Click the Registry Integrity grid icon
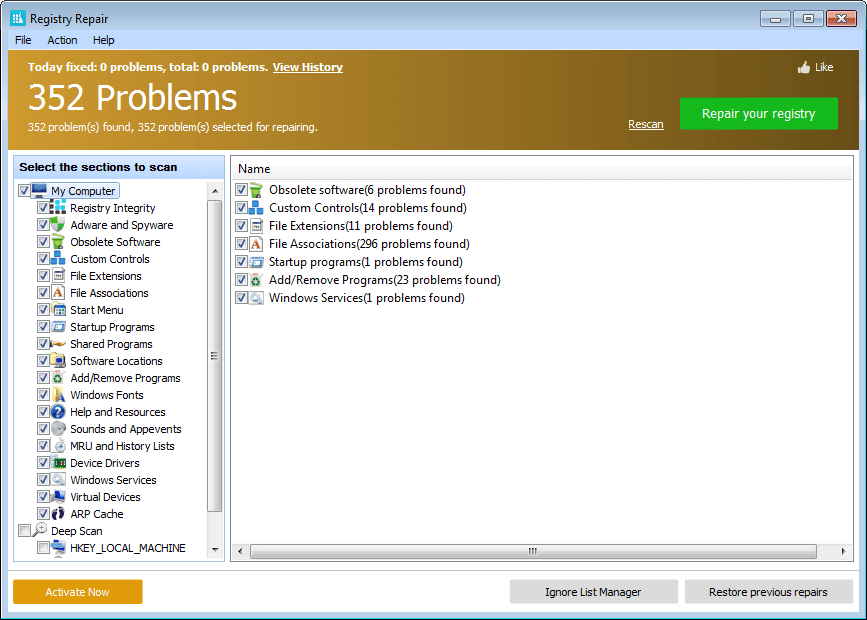The width and height of the screenshot is (867, 620). [x=58, y=207]
